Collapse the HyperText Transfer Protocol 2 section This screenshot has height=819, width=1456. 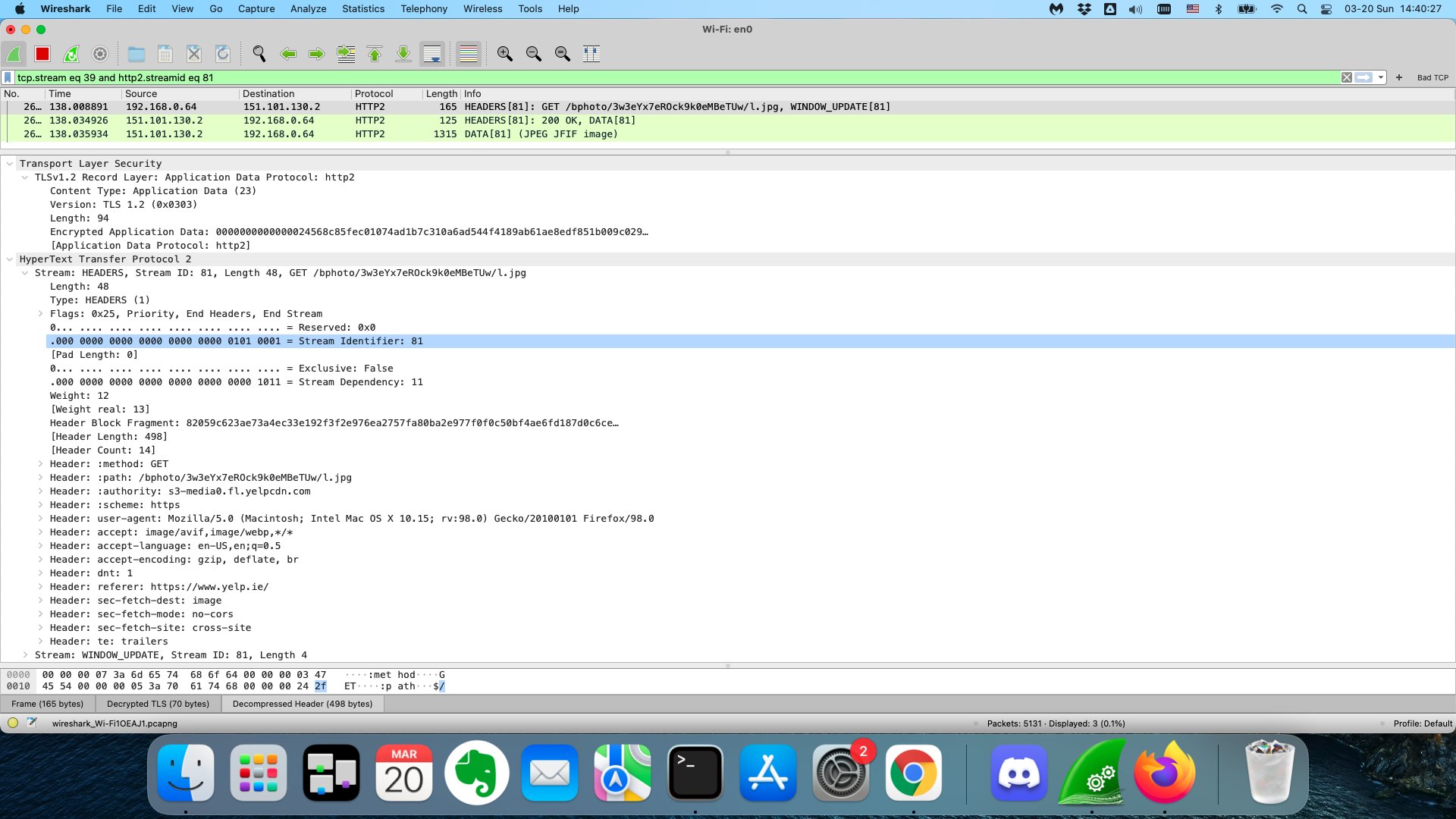(10, 259)
